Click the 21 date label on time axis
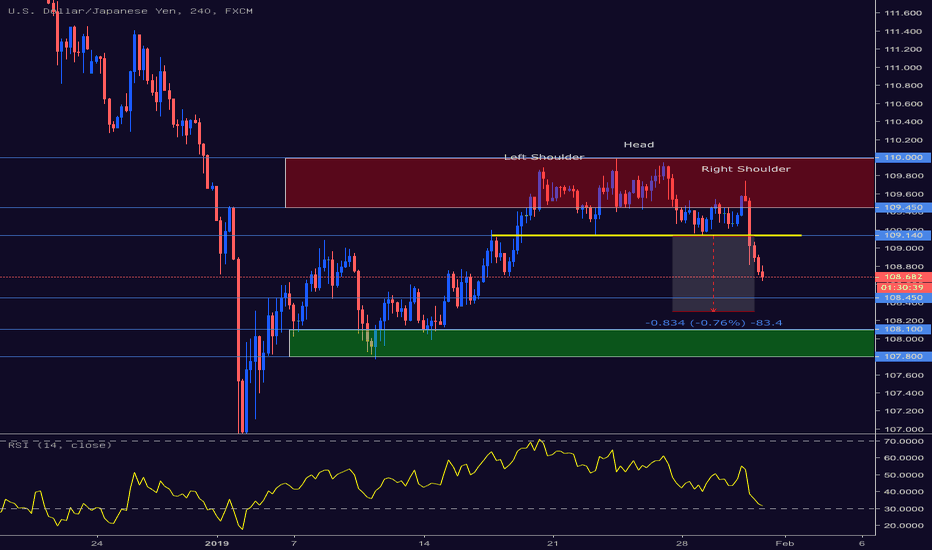The height and width of the screenshot is (550, 932). pos(553,543)
